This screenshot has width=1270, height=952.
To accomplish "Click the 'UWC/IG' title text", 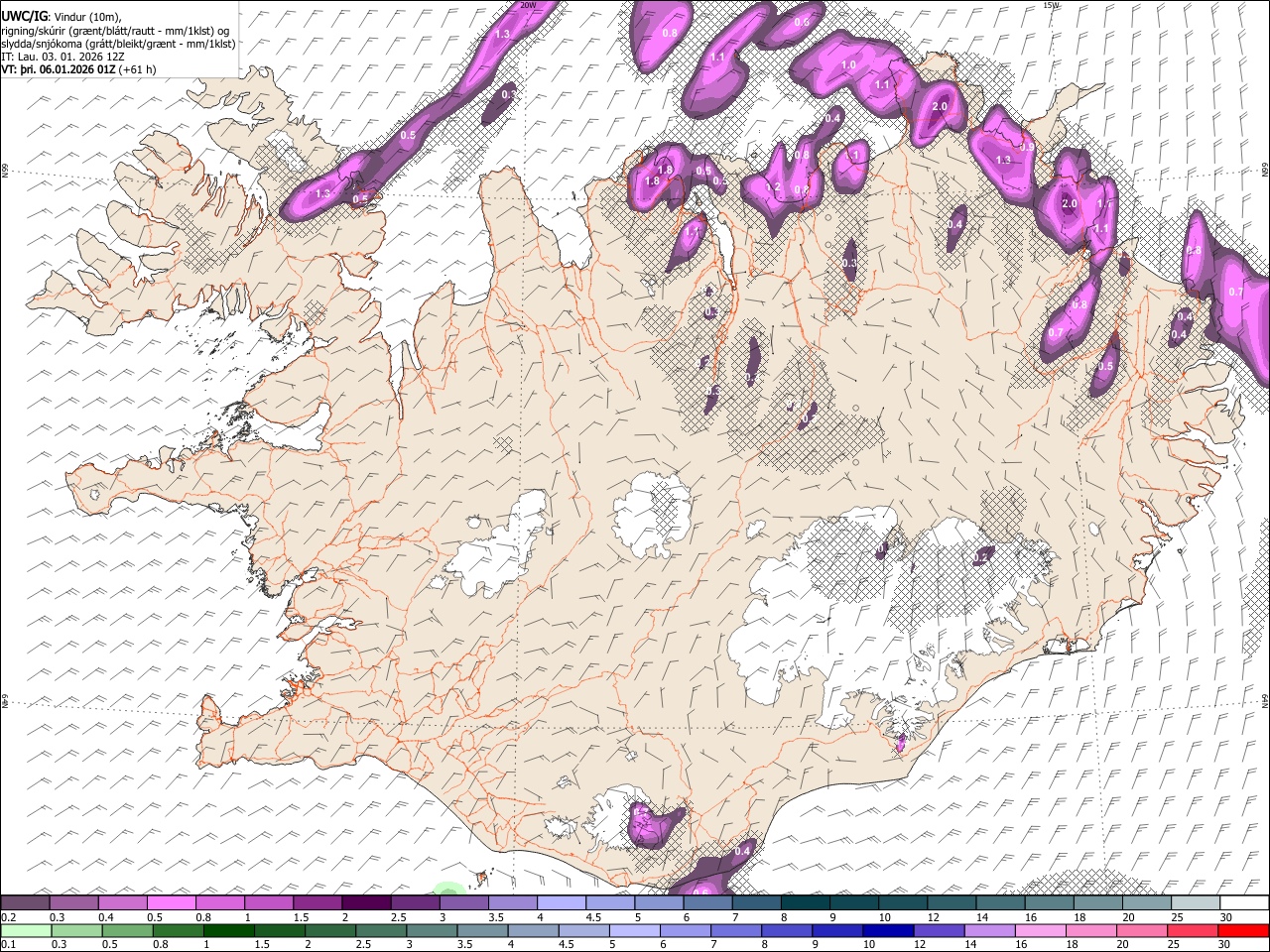I will 24,16.
